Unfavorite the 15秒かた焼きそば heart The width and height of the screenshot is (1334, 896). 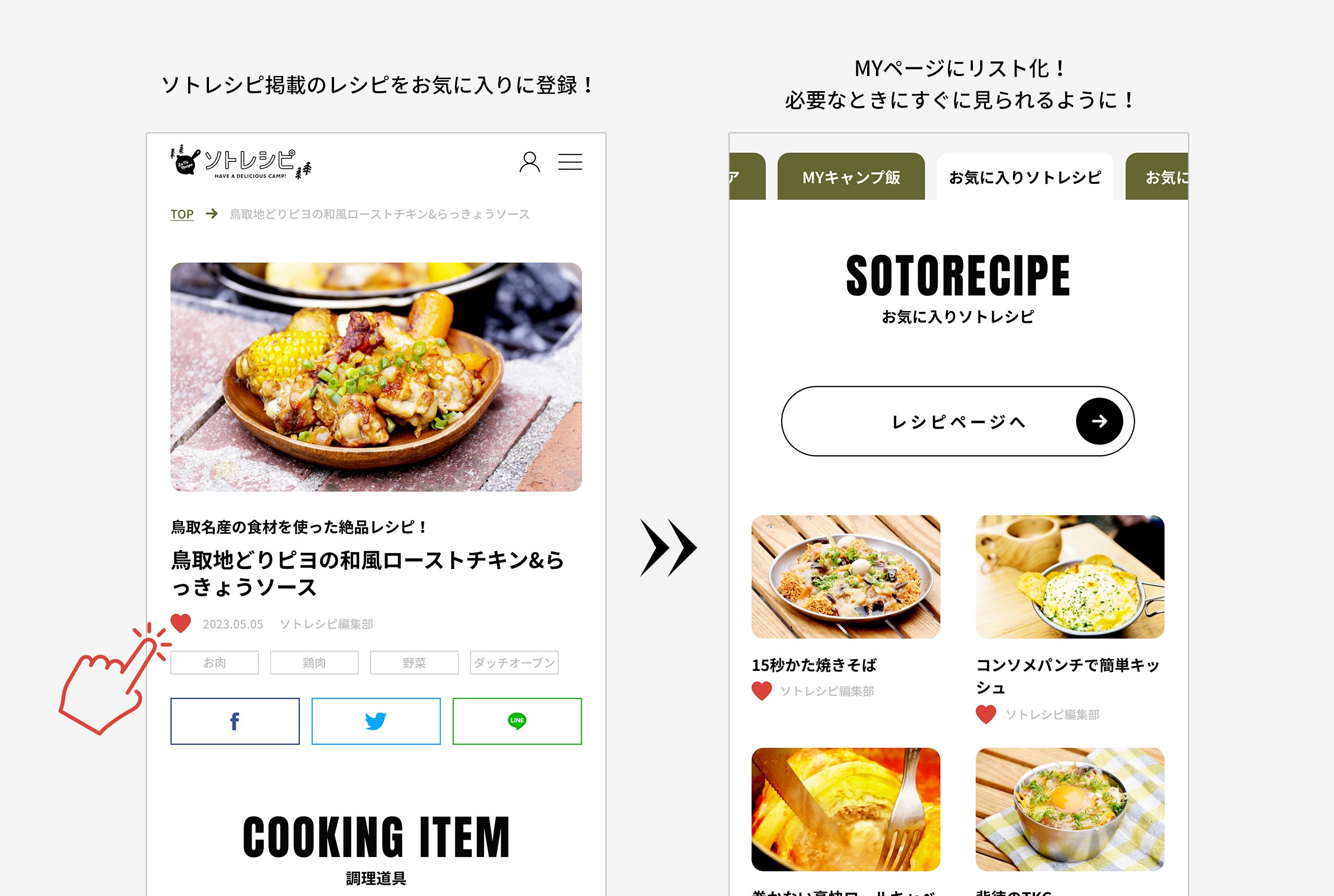pos(761,691)
